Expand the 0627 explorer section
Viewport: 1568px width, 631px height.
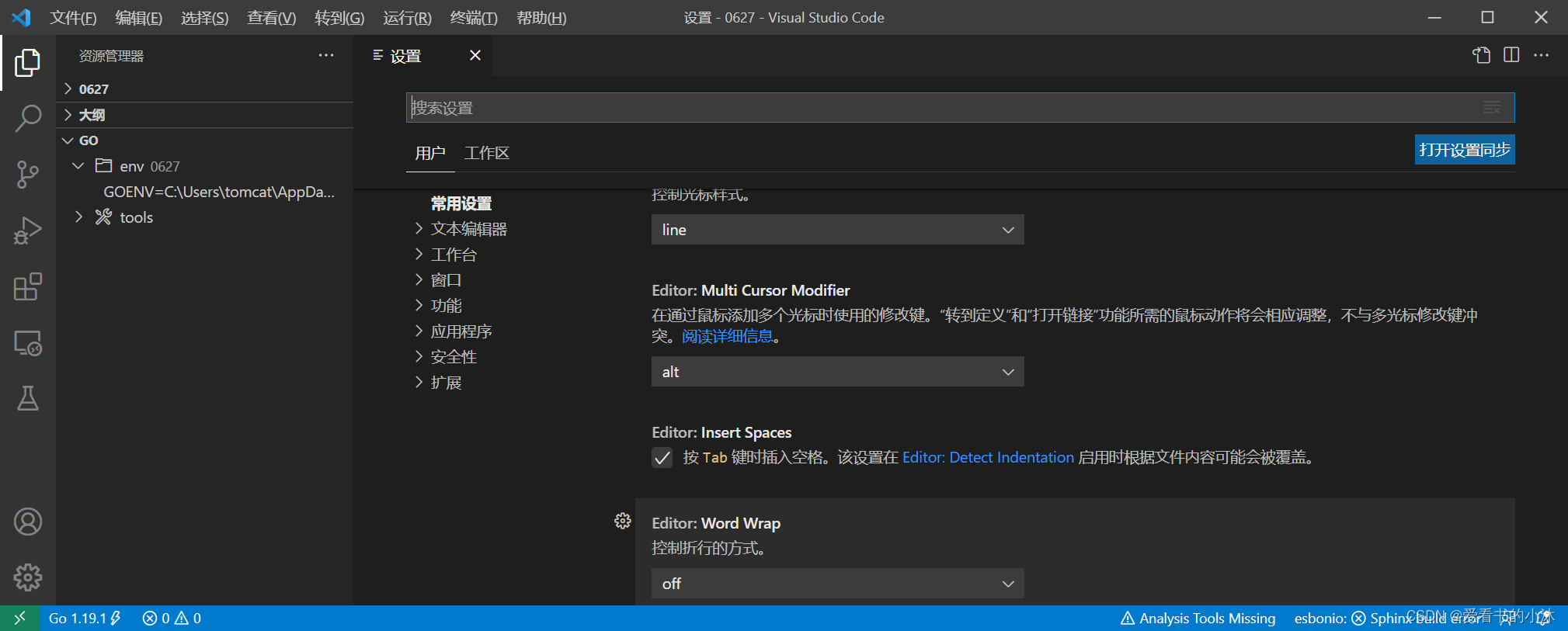(206, 89)
